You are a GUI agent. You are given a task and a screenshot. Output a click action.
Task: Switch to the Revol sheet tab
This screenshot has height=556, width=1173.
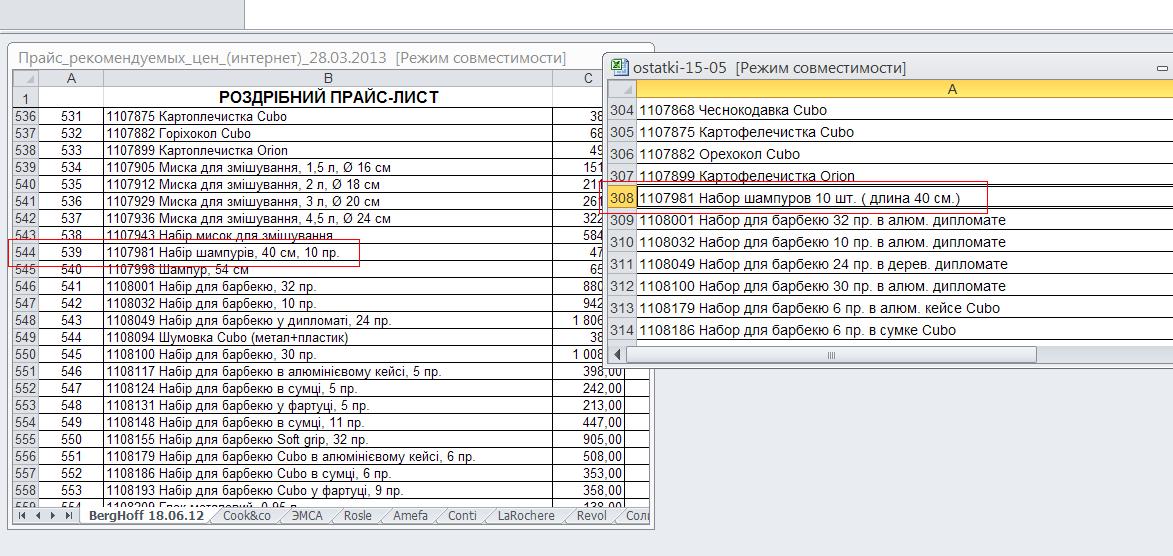click(x=592, y=516)
